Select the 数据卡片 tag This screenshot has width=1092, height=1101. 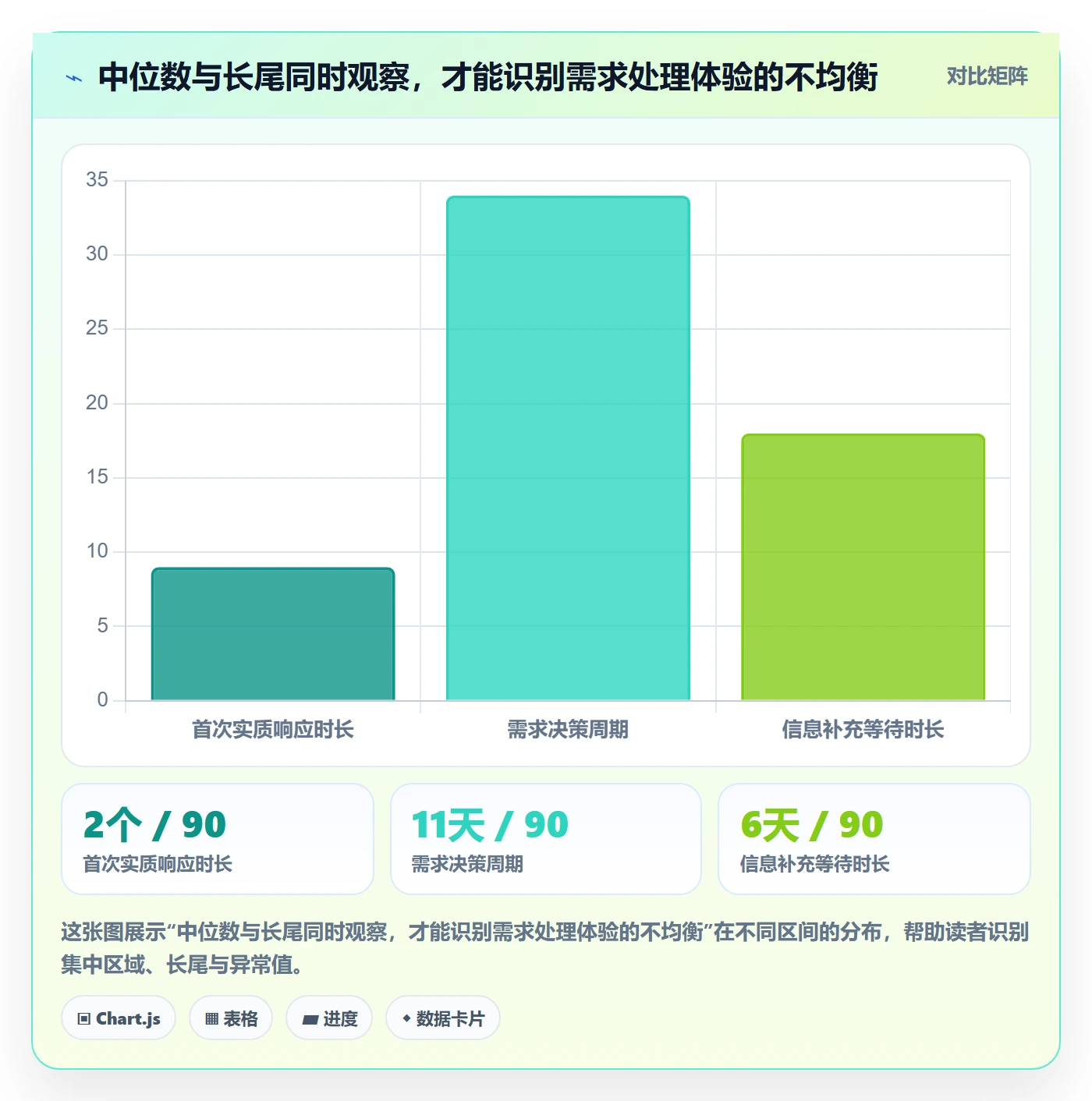443,1018
